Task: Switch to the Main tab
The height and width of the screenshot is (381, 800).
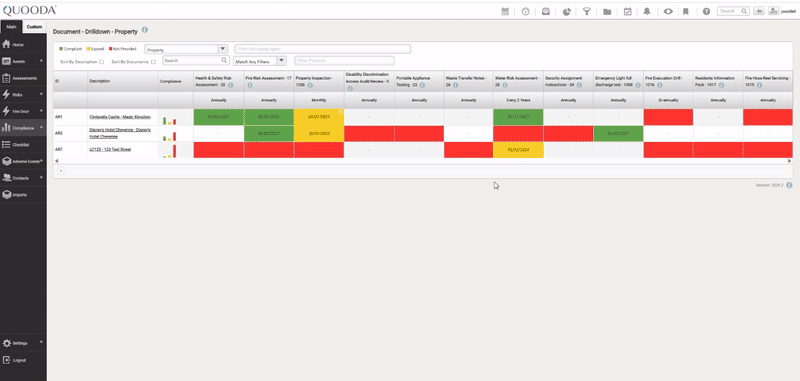Action: pos(12,27)
